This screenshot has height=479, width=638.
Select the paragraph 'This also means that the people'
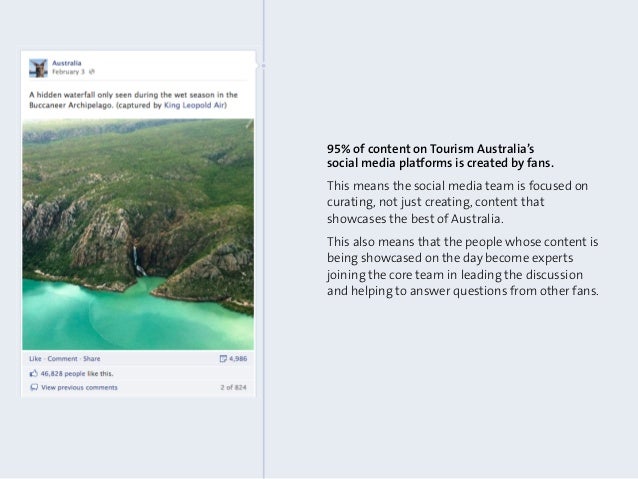[463, 267]
